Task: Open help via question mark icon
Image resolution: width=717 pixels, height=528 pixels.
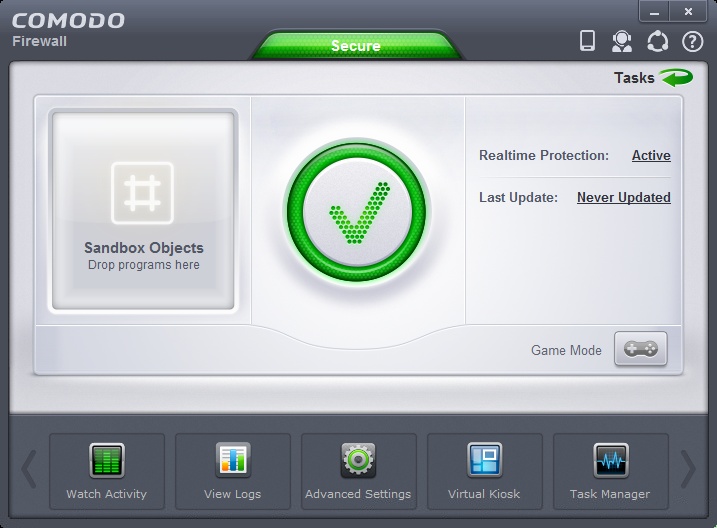Action: pos(692,41)
